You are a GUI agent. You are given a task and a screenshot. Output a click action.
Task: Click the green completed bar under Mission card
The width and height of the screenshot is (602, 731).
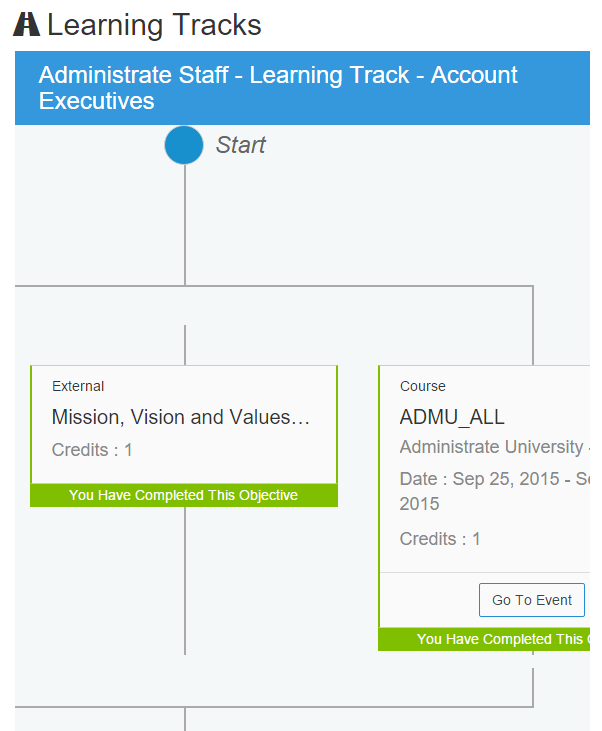[x=184, y=495]
